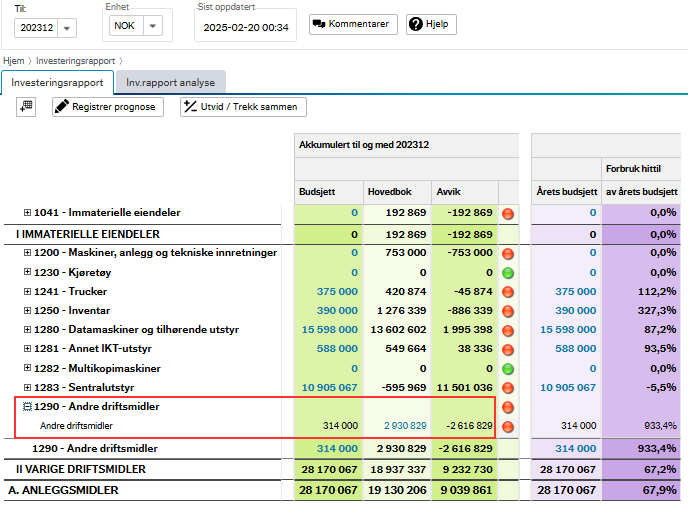
Task: Click budget value 10 905 067 for Sentralutstyr
Action: [330, 387]
